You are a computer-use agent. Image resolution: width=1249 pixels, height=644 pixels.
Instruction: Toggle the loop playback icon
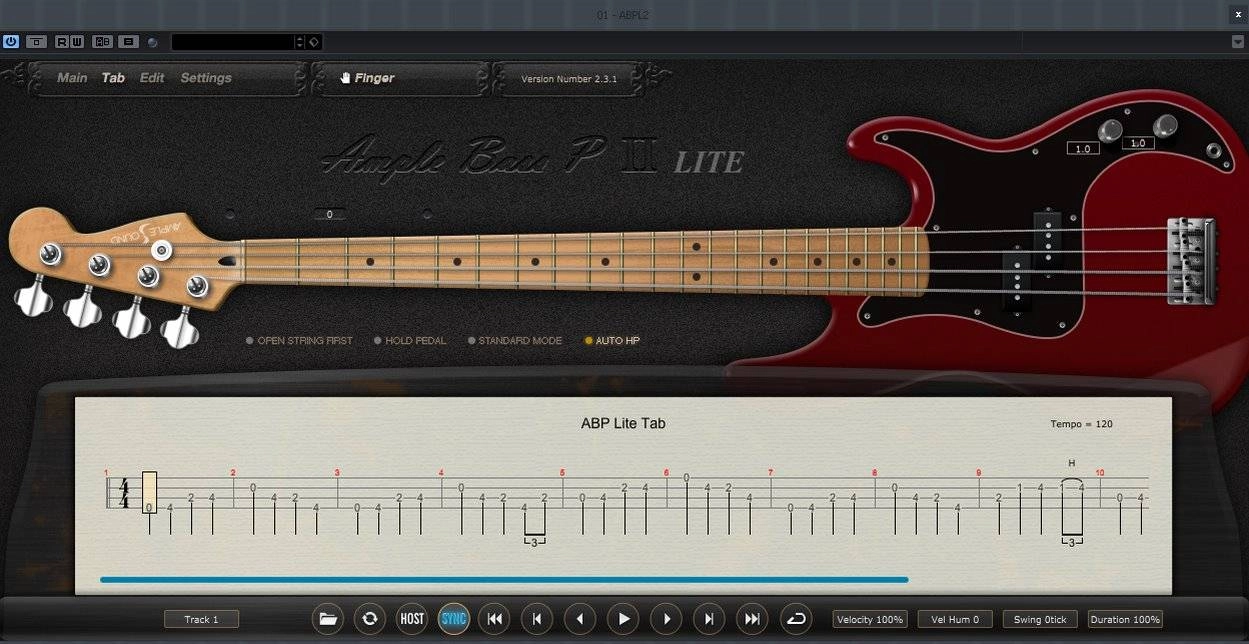click(795, 619)
